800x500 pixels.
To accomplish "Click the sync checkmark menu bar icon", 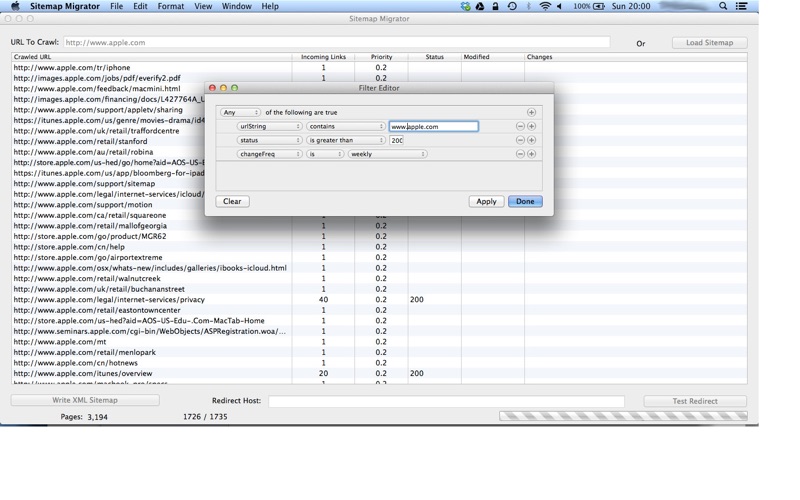I will click(465, 6).
